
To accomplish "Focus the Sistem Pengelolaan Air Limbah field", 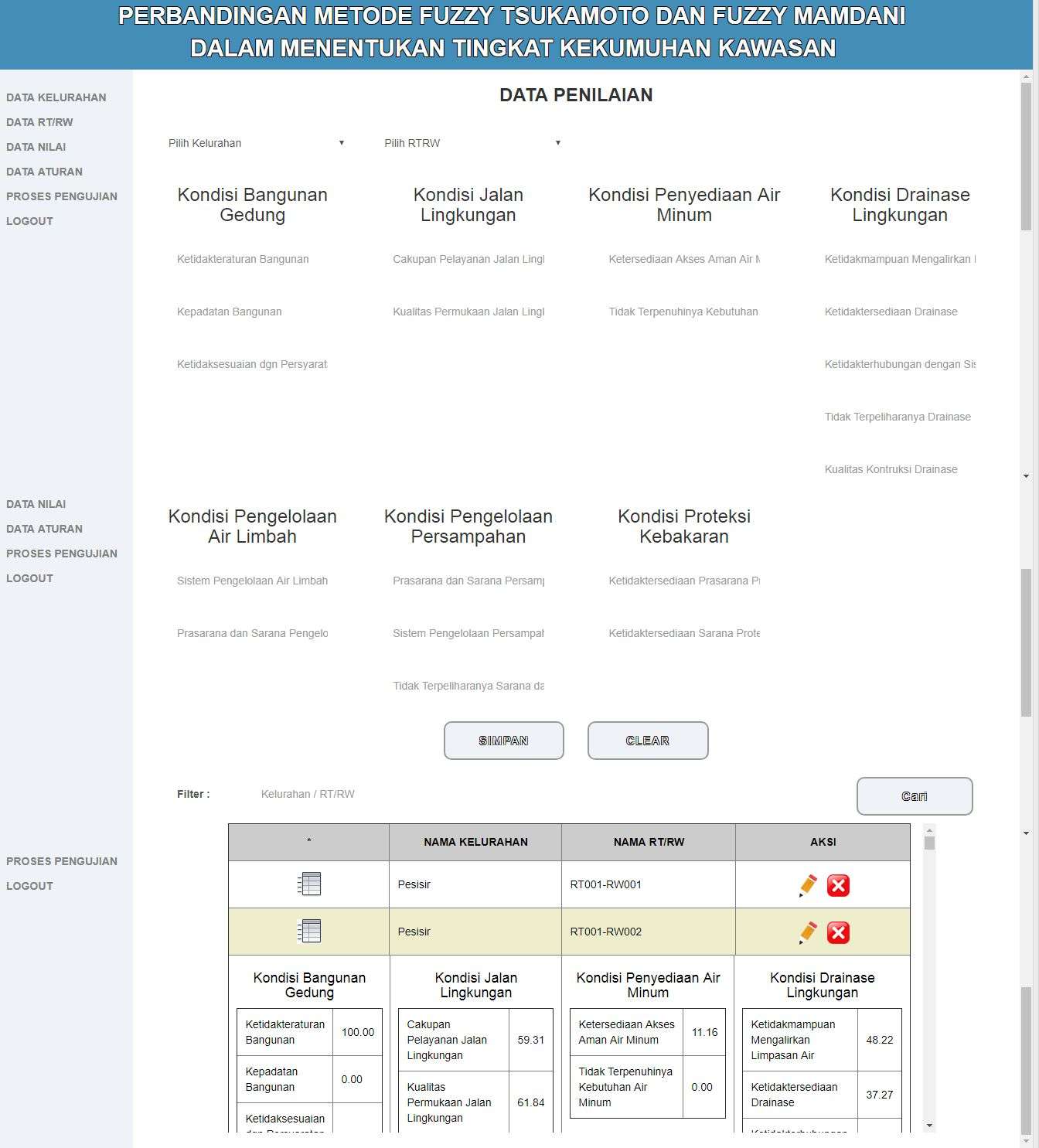I will (252, 581).
